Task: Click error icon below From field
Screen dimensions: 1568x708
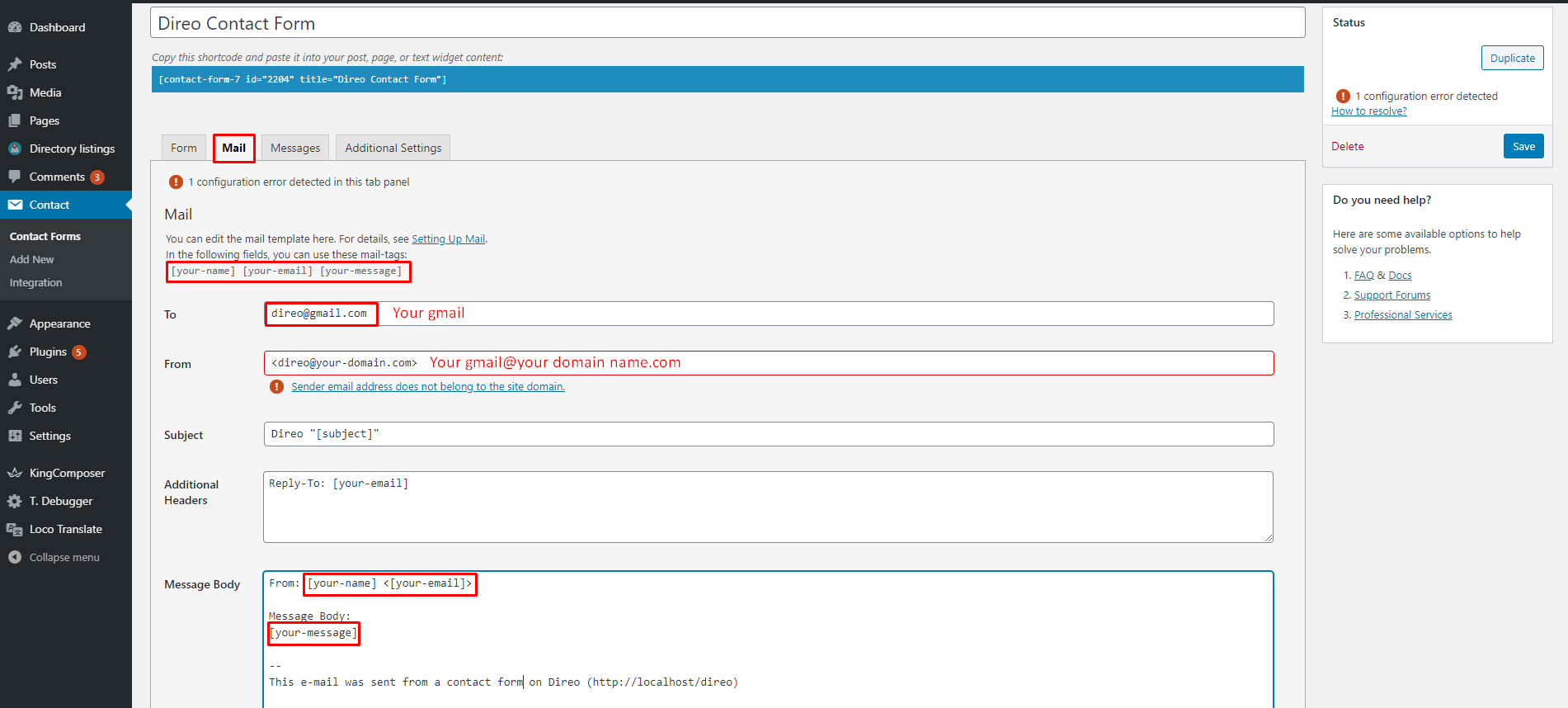Action: pos(276,386)
